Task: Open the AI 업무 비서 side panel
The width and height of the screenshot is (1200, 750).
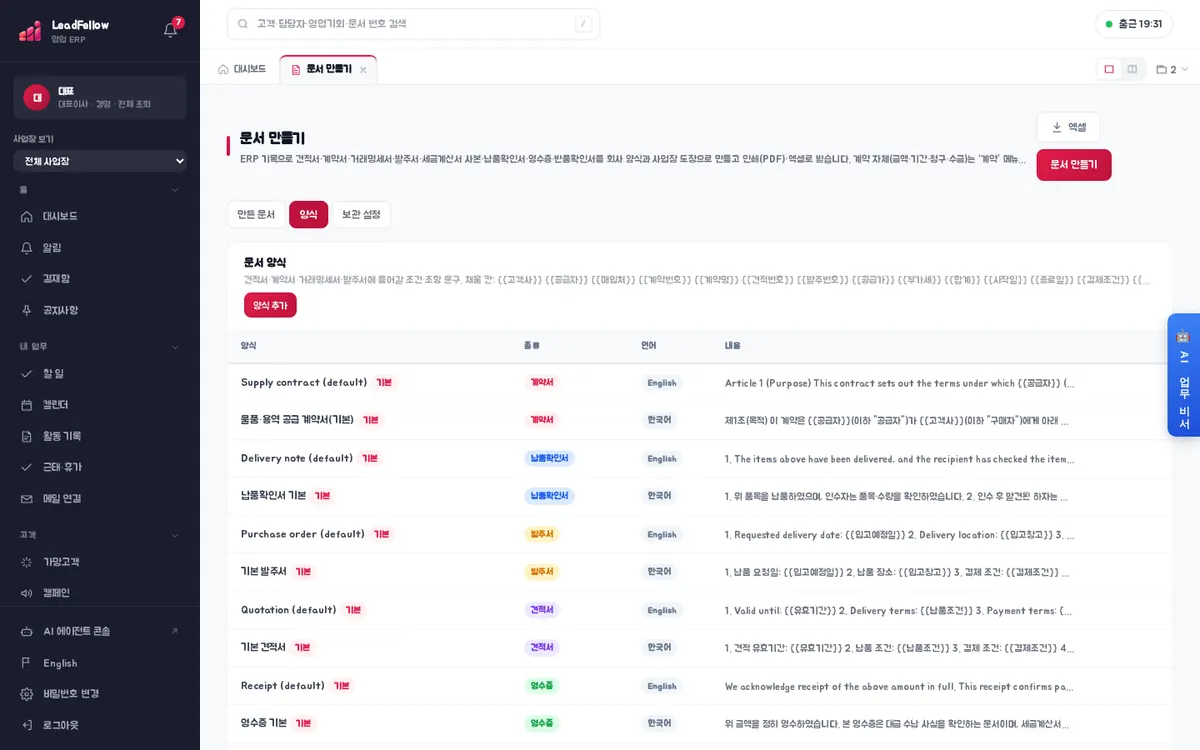Action: 1183,375
